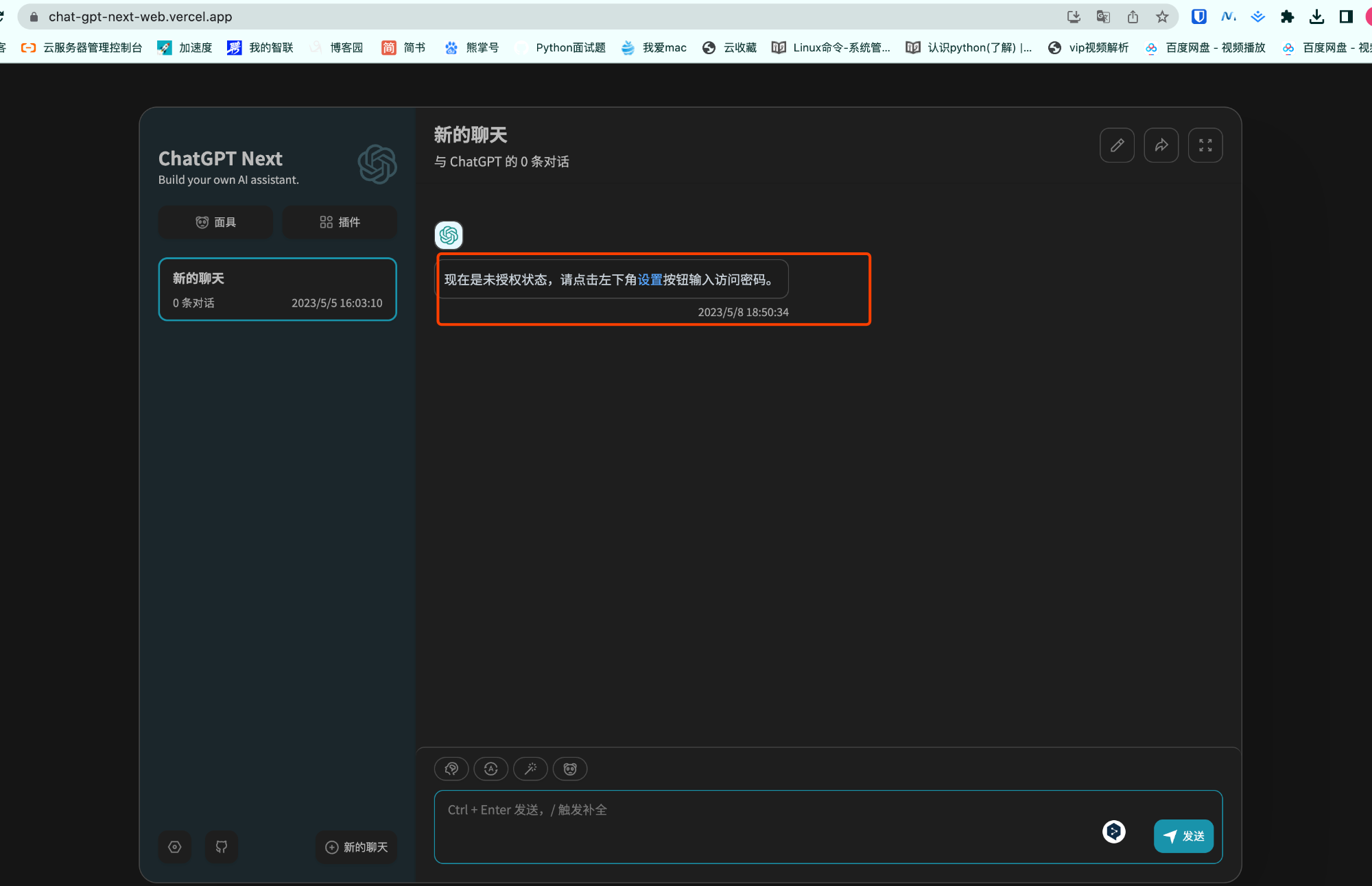Click the 插件 plugin button

coord(340,222)
